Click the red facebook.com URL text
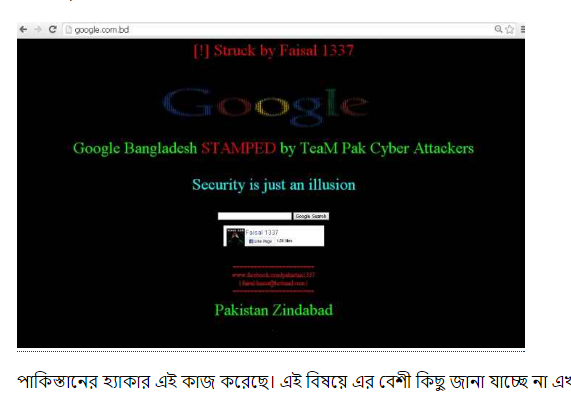The width and height of the screenshot is (571, 402). point(273,275)
